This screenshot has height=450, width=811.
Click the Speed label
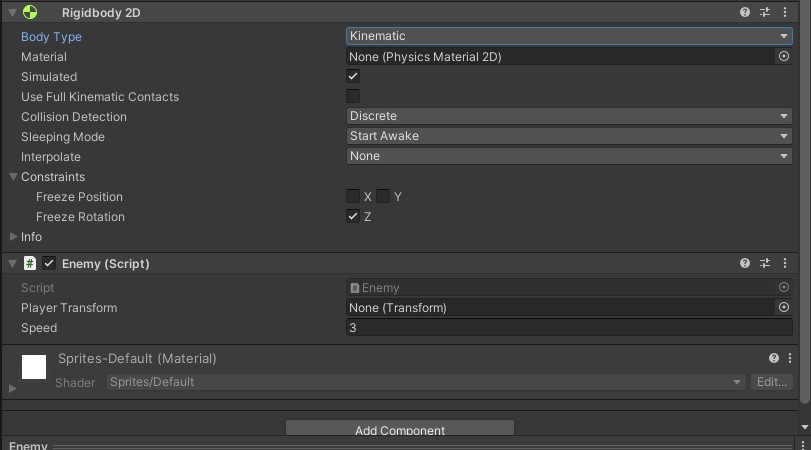[39, 328]
